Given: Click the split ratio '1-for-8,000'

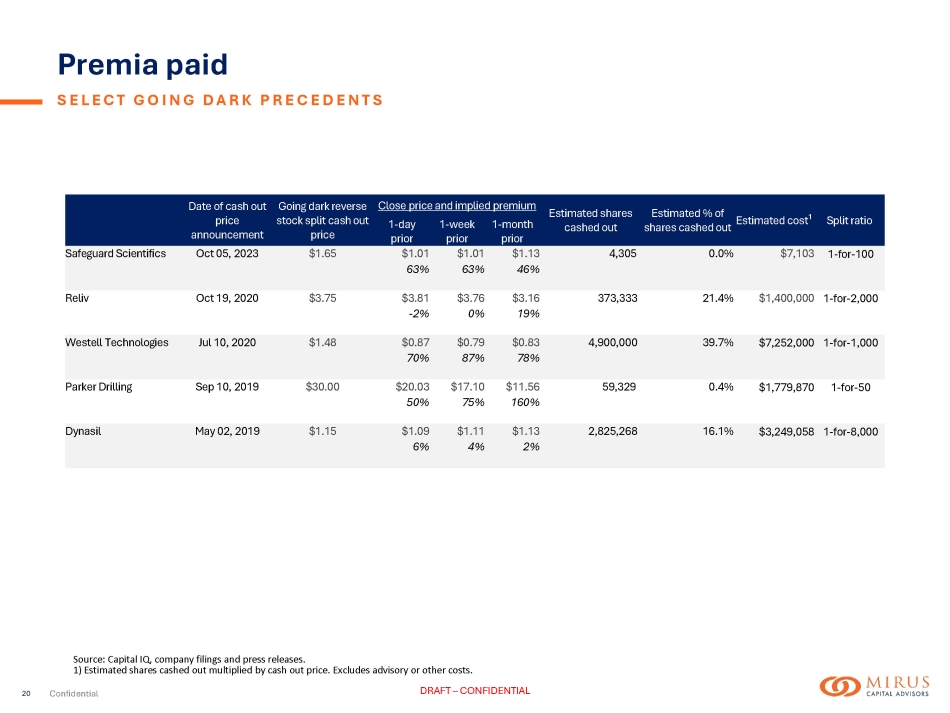Looking at the screenshot, I should [x=851, y=431].
